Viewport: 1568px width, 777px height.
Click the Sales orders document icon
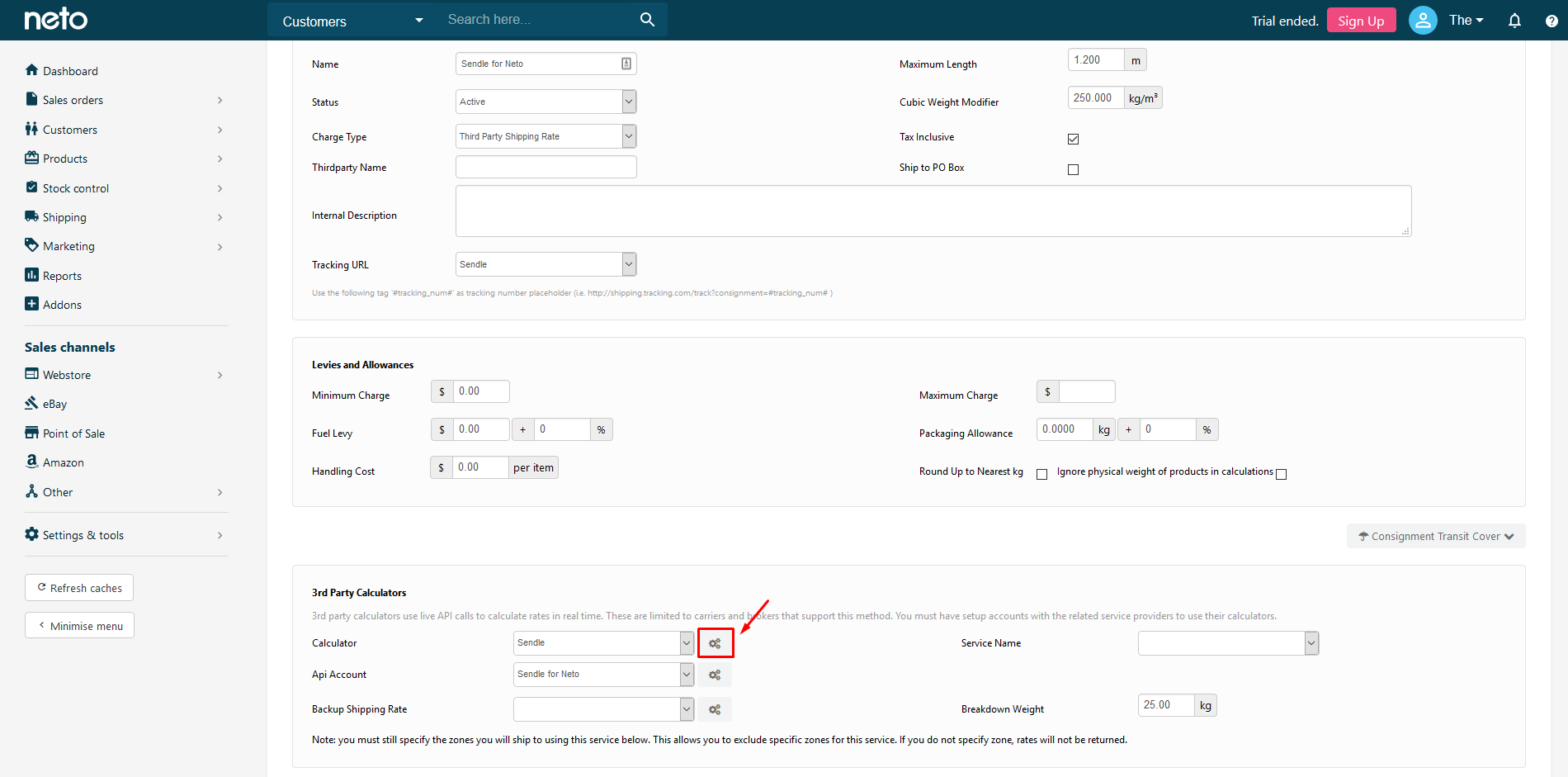pyautogui.click(x=31, y=99)
